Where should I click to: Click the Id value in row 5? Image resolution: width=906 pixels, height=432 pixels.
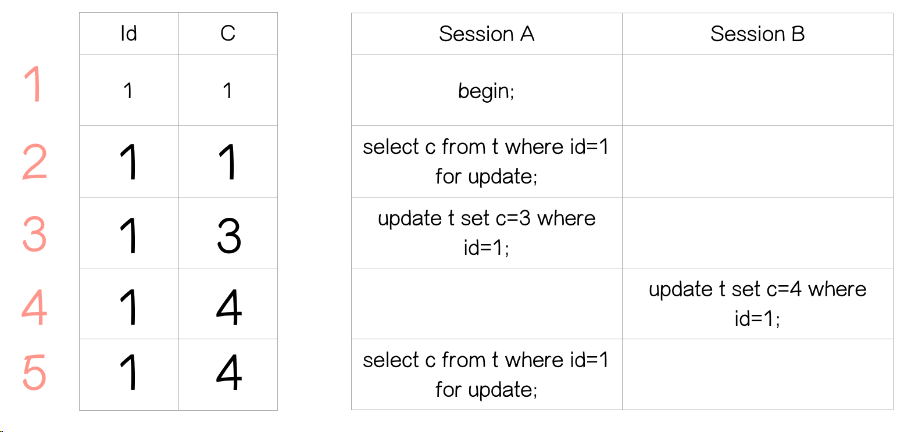[x=128, y=374]
